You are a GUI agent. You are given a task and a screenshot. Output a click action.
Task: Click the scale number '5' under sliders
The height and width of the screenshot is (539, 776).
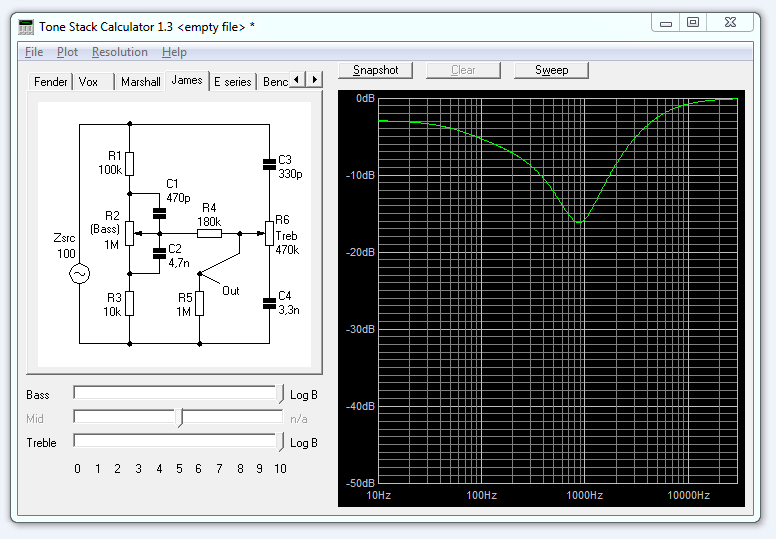click(179, 469)
